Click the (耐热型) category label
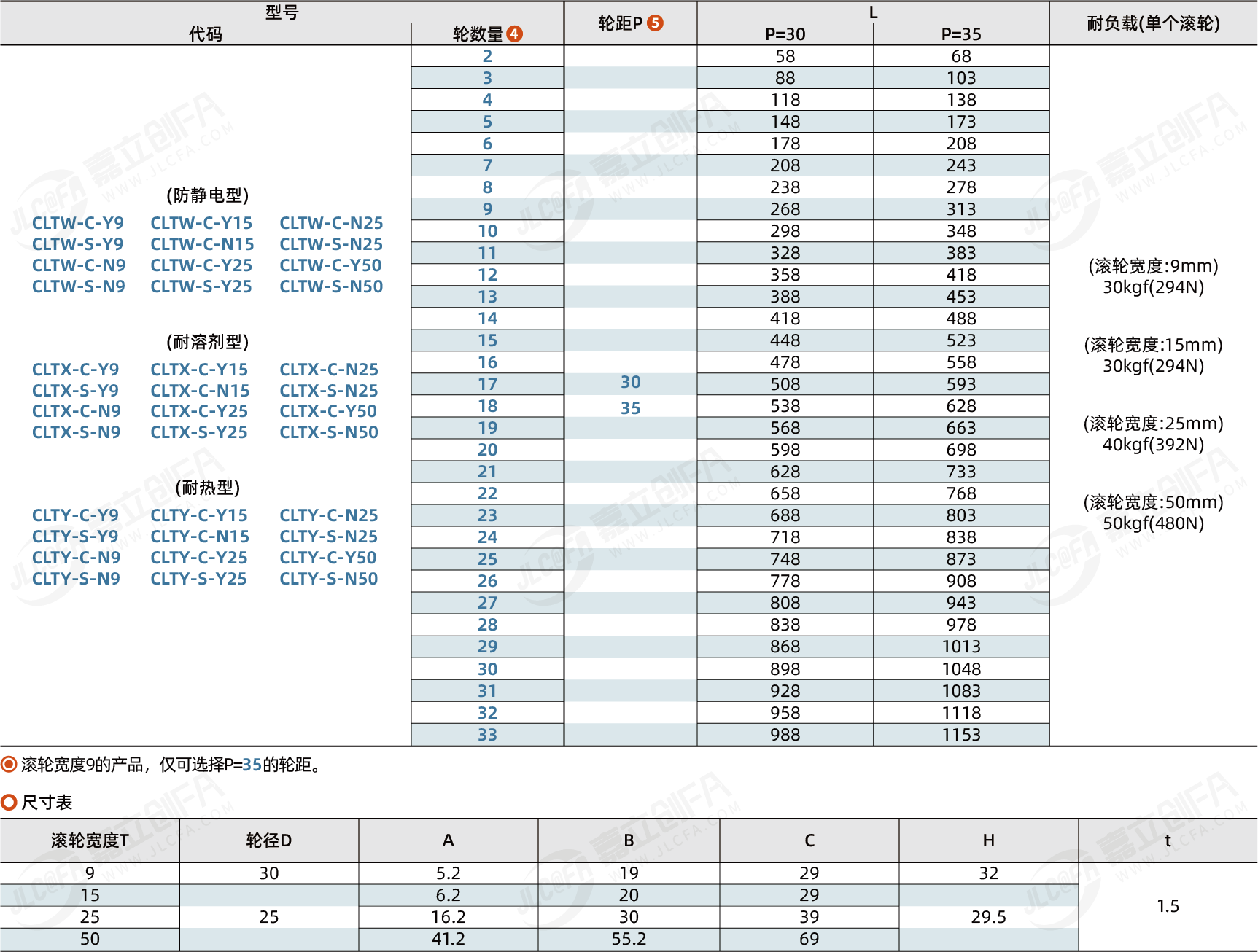This screenshot has height=952, width=1258. (208, 488)
